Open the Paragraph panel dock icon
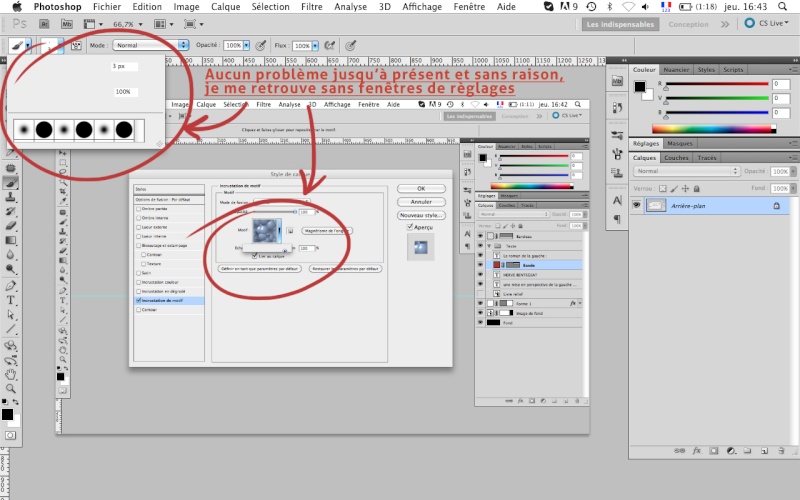The width and height of the screenshot is (800, 500). (617, 218)
